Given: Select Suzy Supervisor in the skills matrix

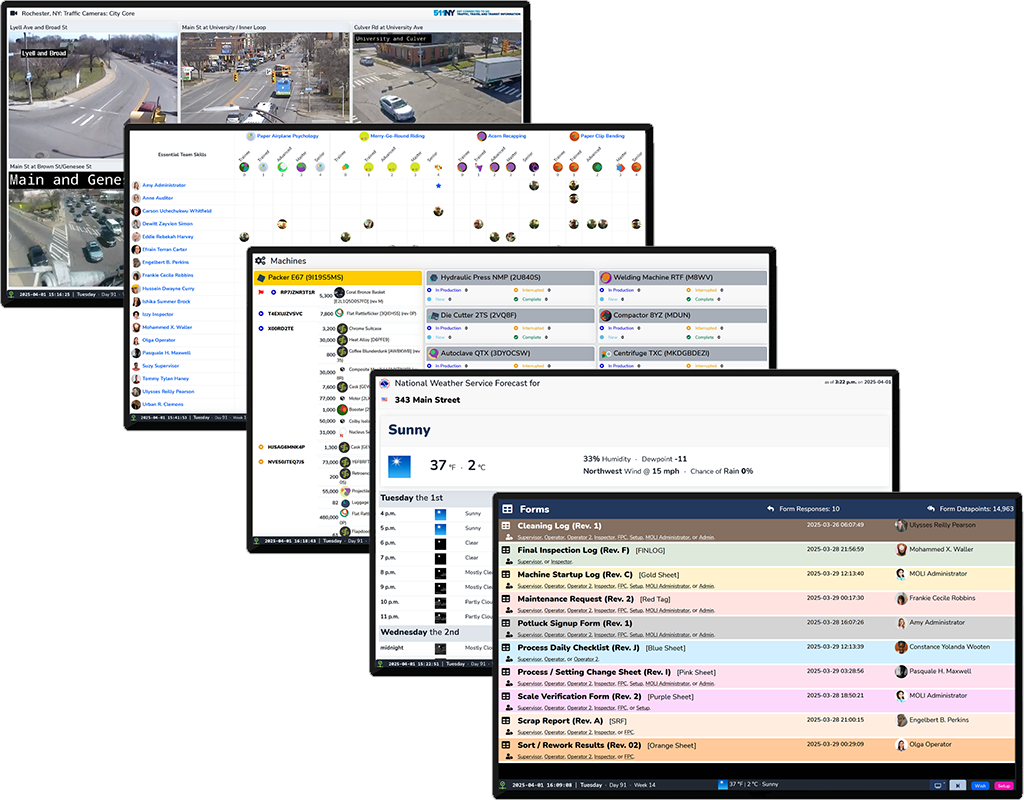Looking at the screenshot, I should 161,366.
